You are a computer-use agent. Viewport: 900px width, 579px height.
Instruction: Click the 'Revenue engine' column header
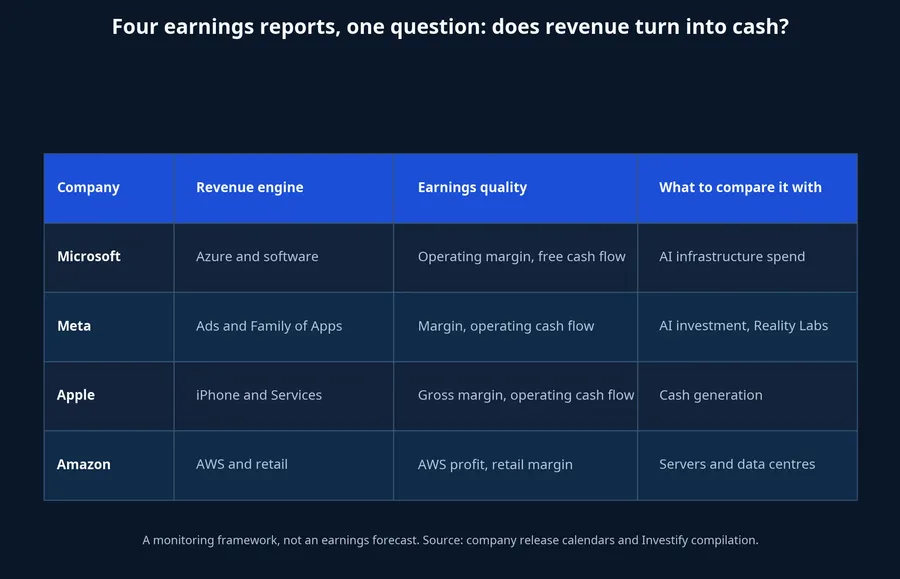click(284, 188)
